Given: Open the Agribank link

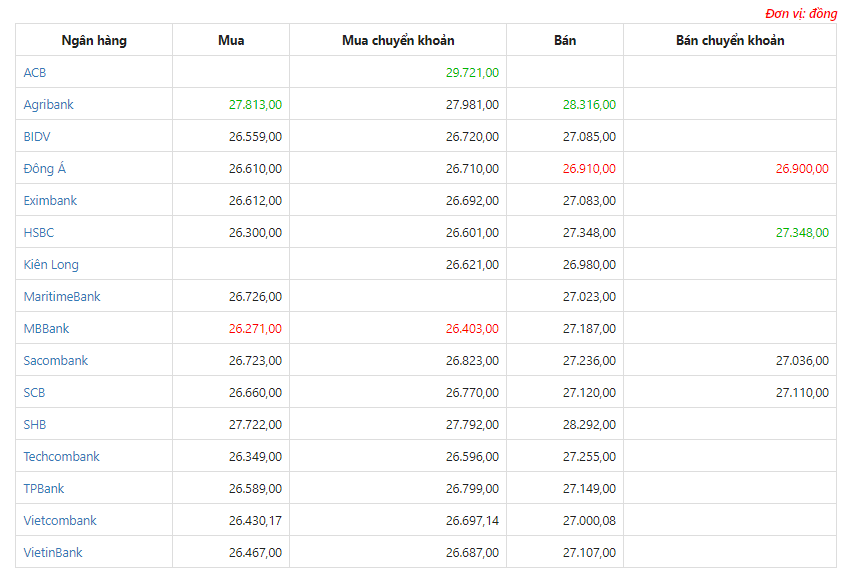Looking at the screenshot, I should pos(48,104).
